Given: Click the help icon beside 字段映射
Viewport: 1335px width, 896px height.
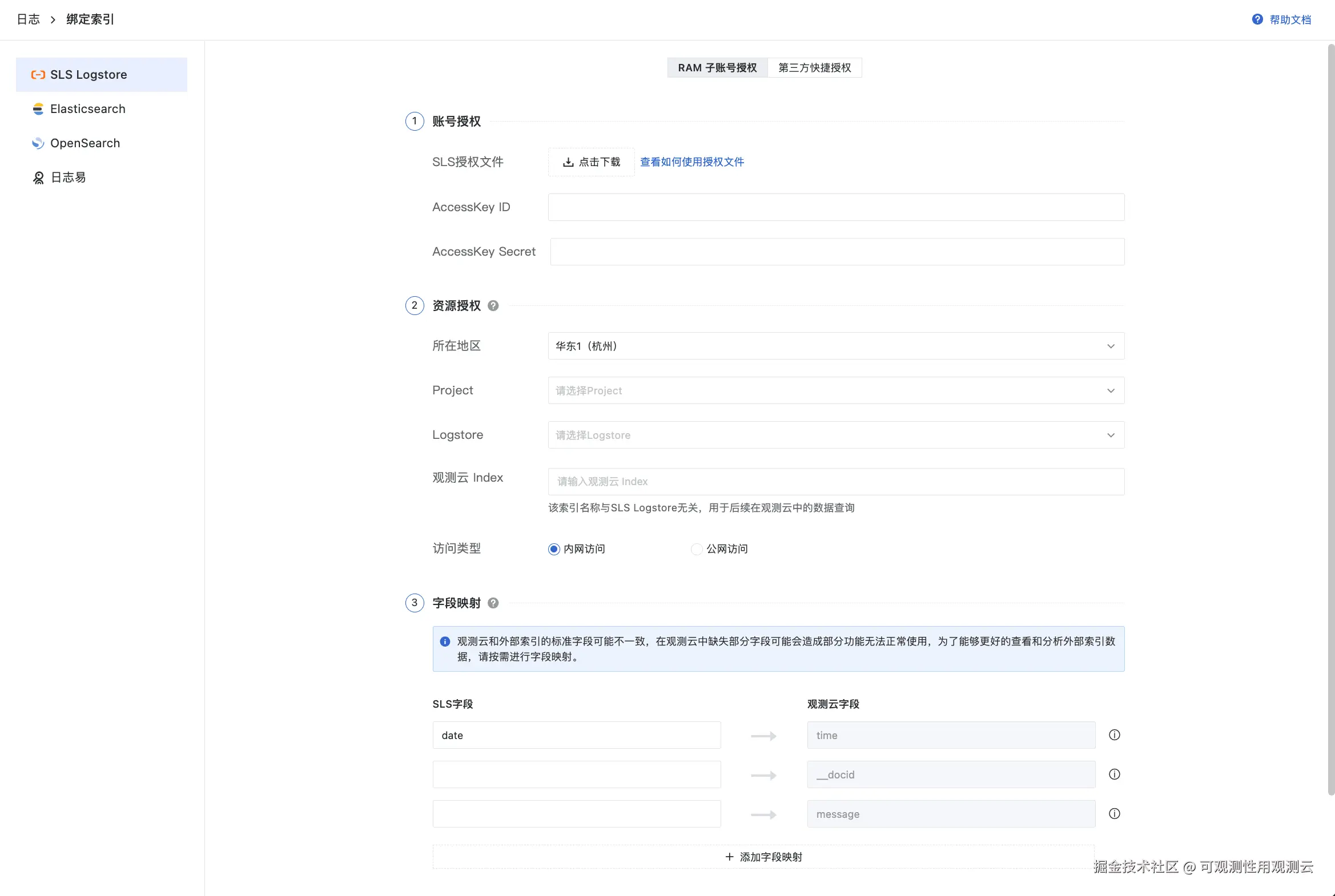Looking at the screenshot, I should pos(493,603).
